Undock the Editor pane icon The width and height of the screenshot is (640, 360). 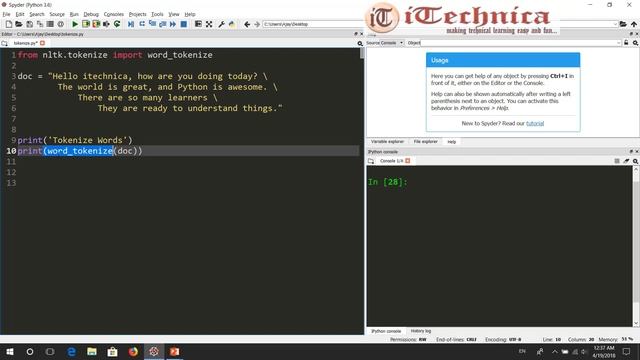pyautogui.click(x=356, y=34)
